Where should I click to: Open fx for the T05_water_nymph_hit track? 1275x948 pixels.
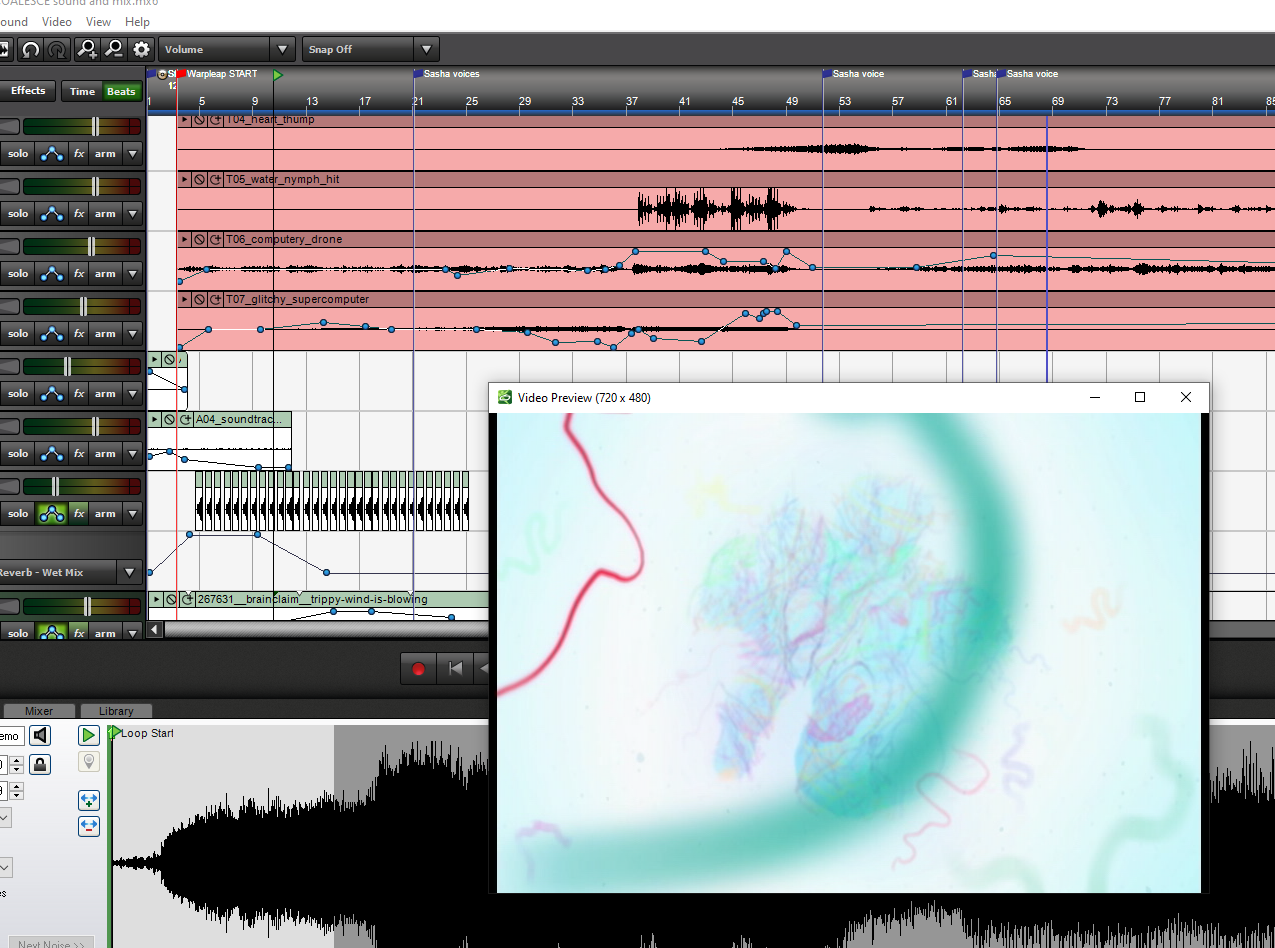(79, 214)
